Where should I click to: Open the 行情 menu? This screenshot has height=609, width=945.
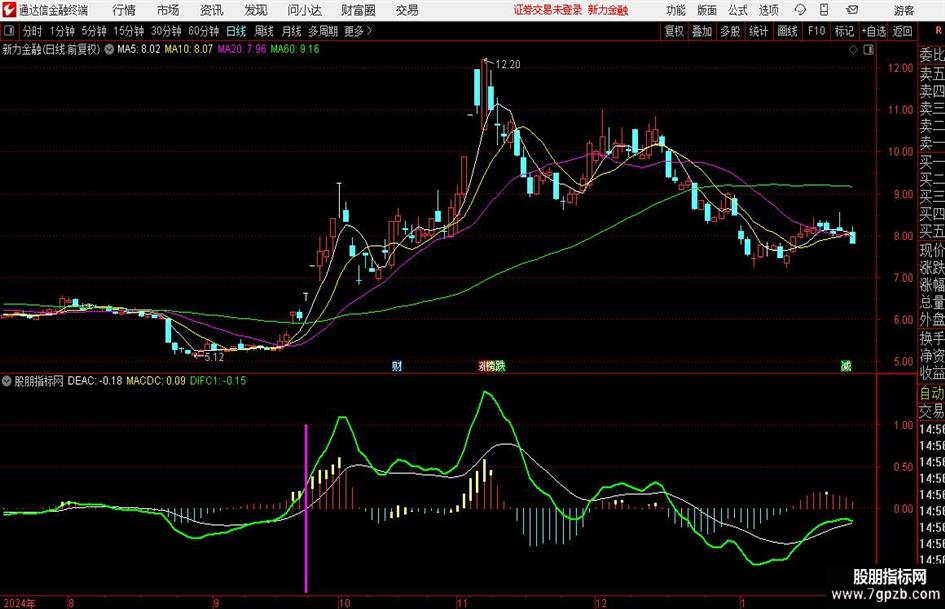[x=124, y=10]
